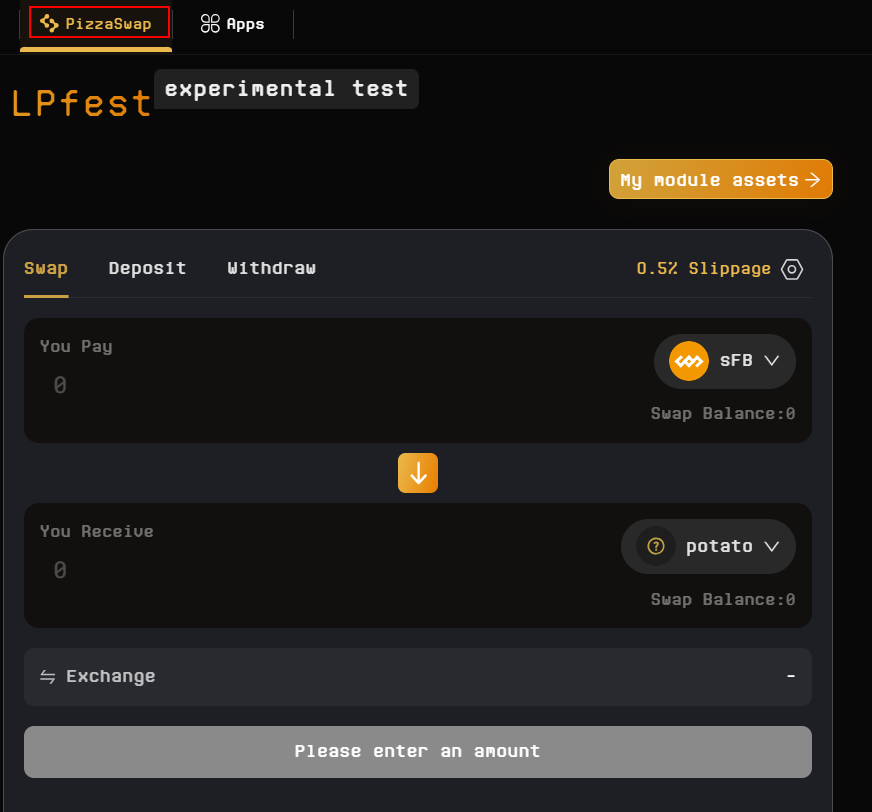Viewport: 872px width, 812px height.
Task: Expand the sFB token dropdown chevron
Action: (x=771, y=361)
